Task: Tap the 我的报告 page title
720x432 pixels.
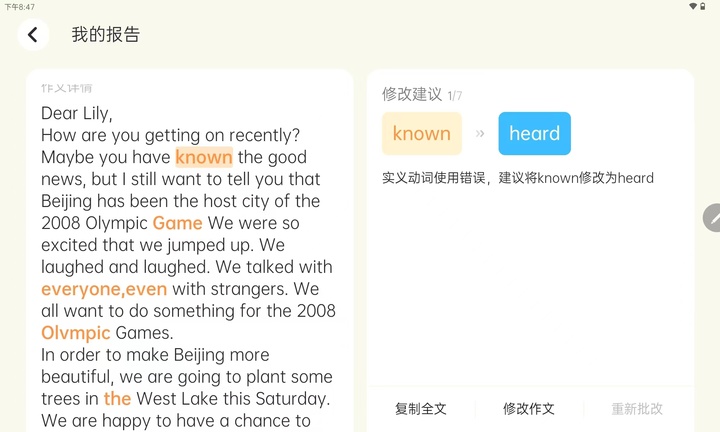Action: pyautogui.click(x=106, y=34)
